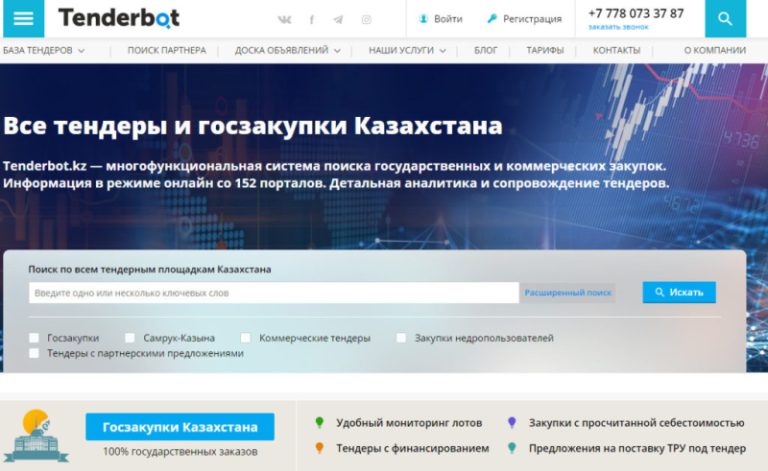Click Удобный мониторинг лотов text
The image size is (768, 471).
409,423
